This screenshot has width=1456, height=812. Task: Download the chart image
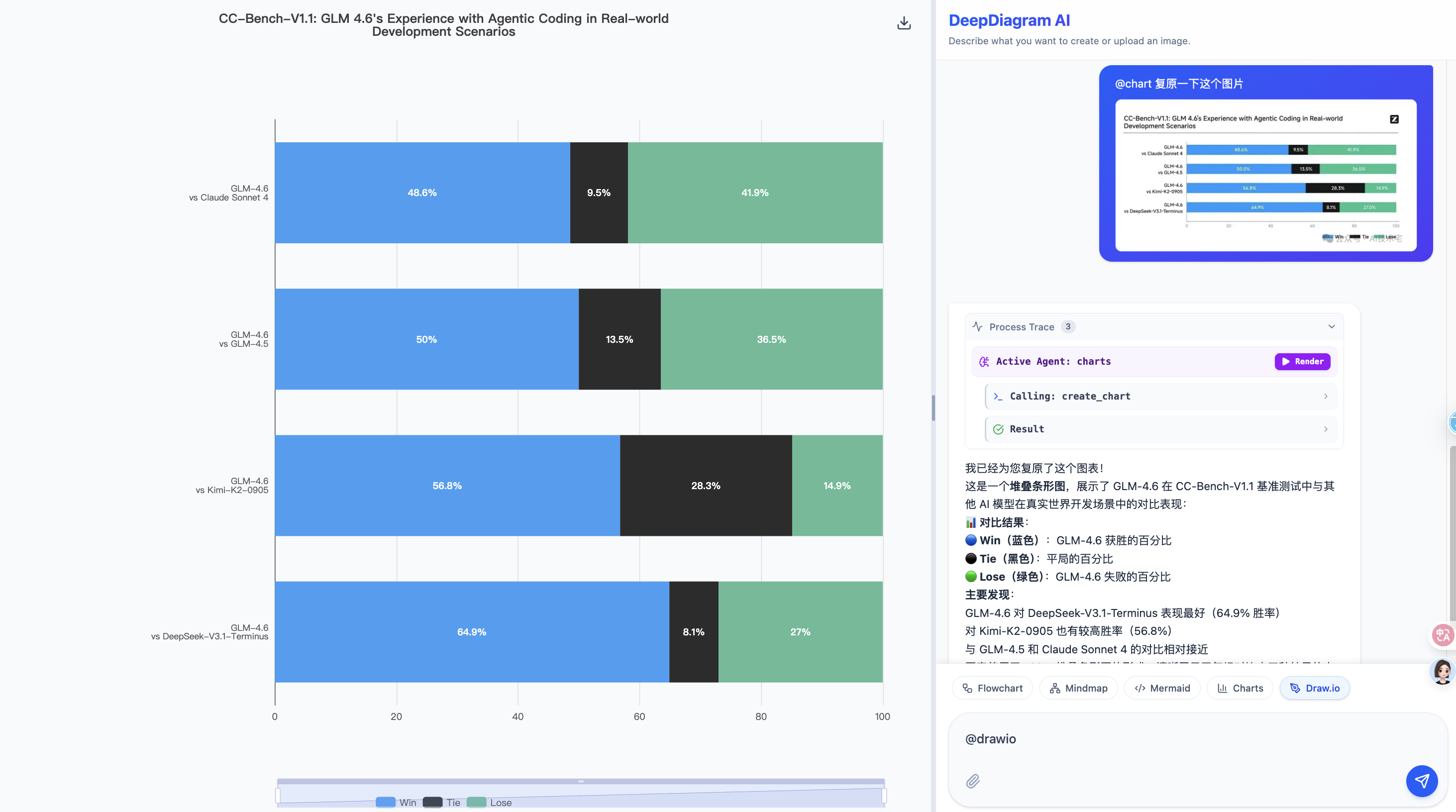tap(903, 23)
